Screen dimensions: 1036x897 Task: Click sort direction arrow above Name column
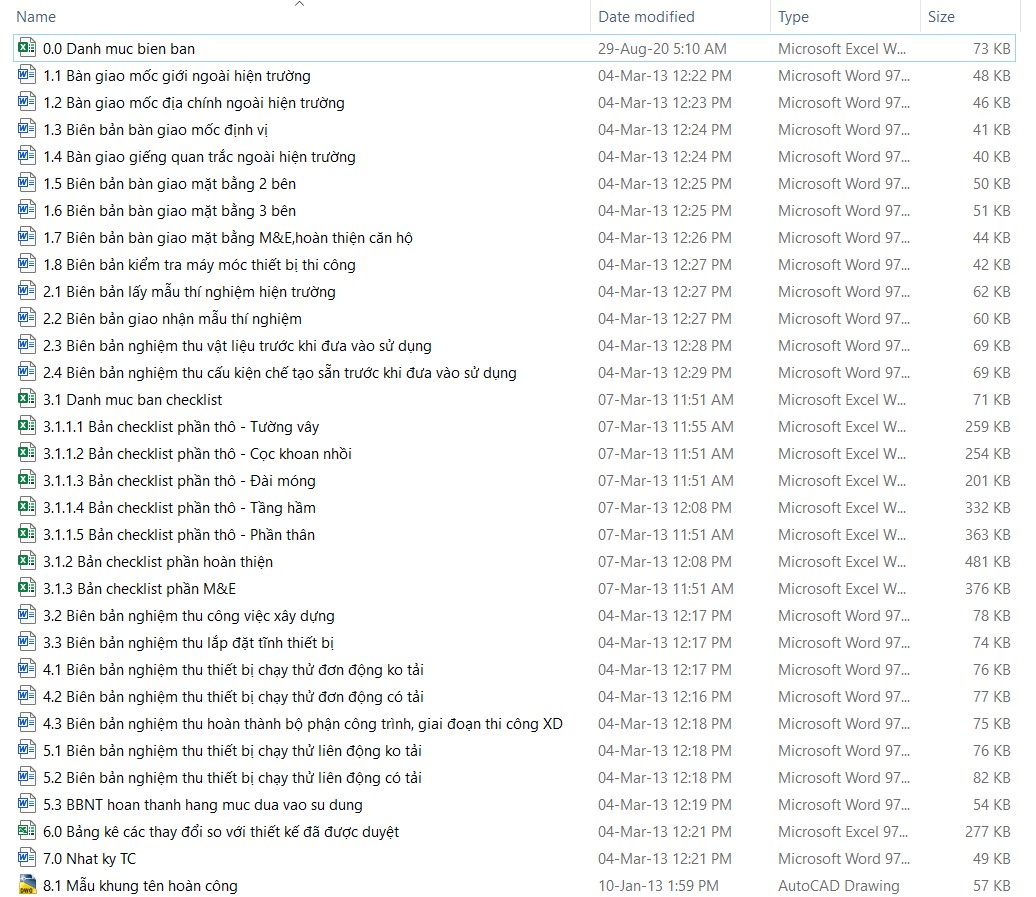298,4
